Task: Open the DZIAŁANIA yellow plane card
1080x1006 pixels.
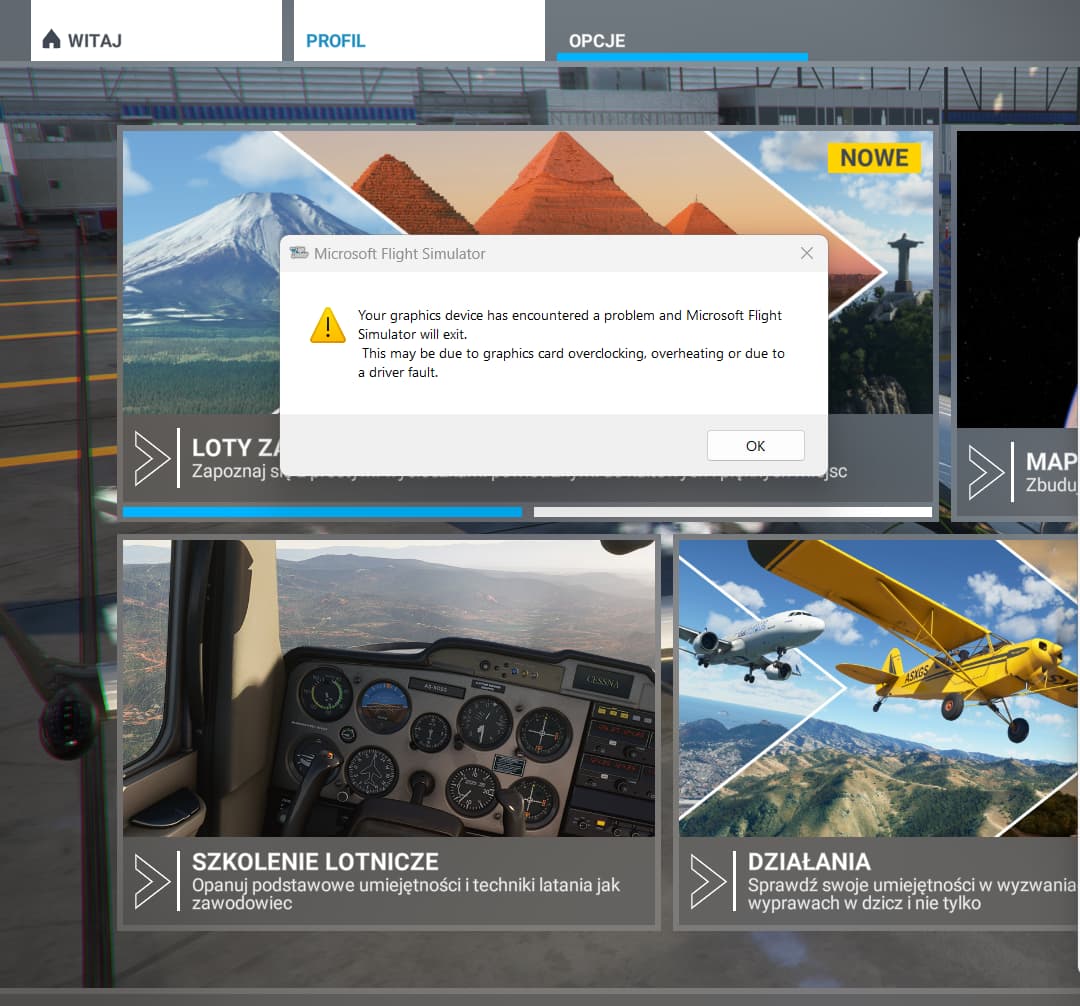Action: [x=878, y=686]
